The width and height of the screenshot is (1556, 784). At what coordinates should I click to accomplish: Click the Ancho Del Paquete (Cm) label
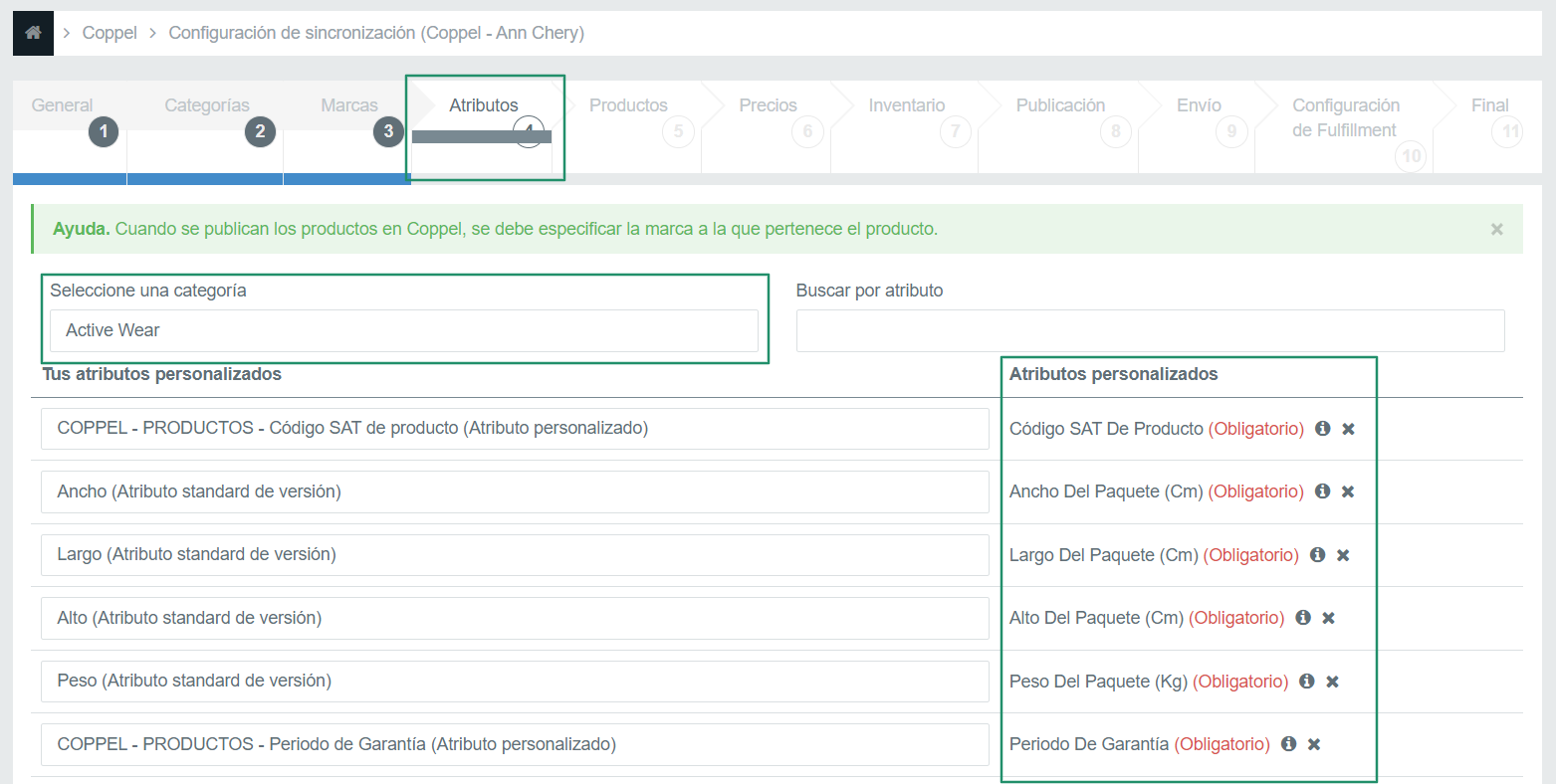pyautogui.click(x=1106, y=491)
